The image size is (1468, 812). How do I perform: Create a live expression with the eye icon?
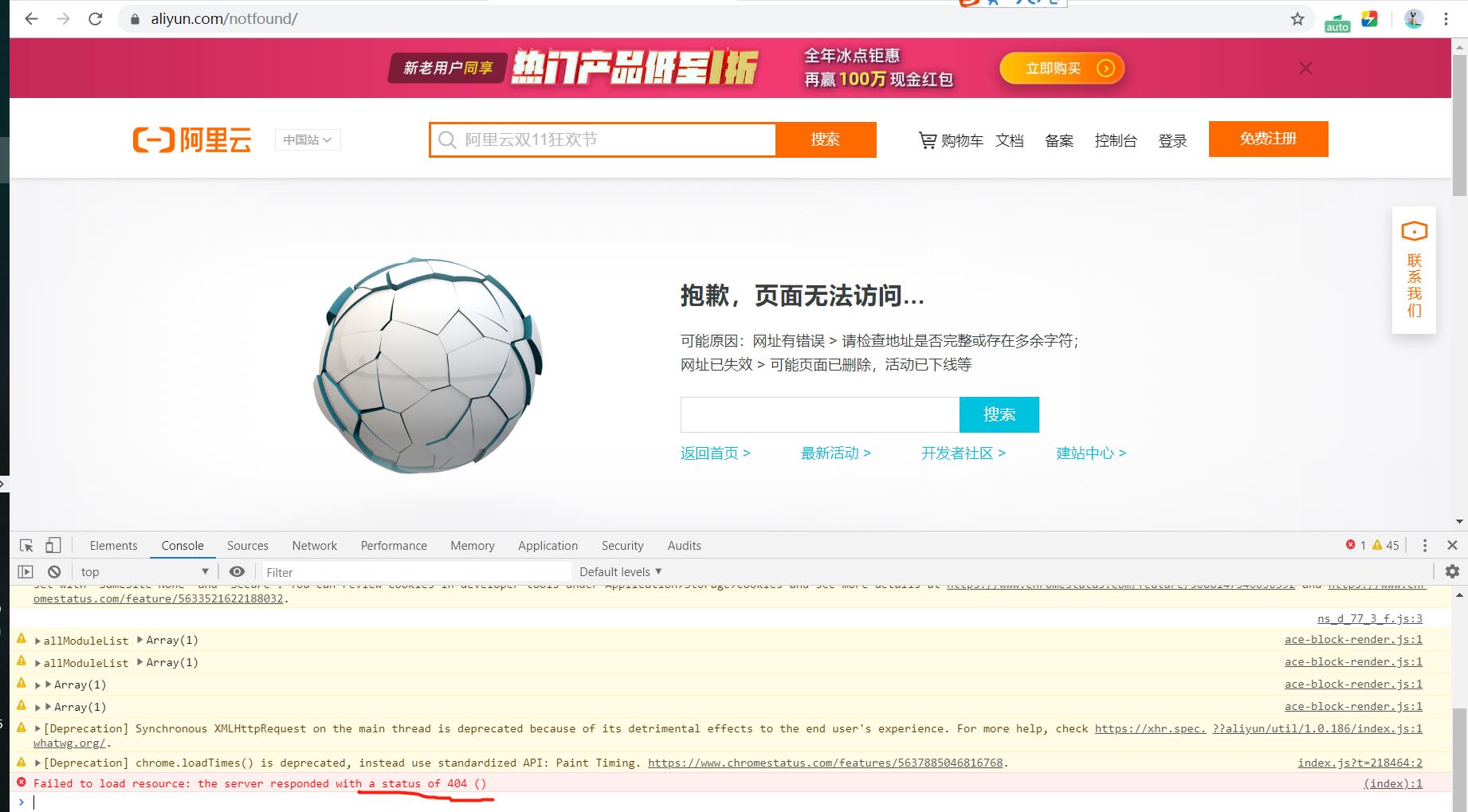237,571
